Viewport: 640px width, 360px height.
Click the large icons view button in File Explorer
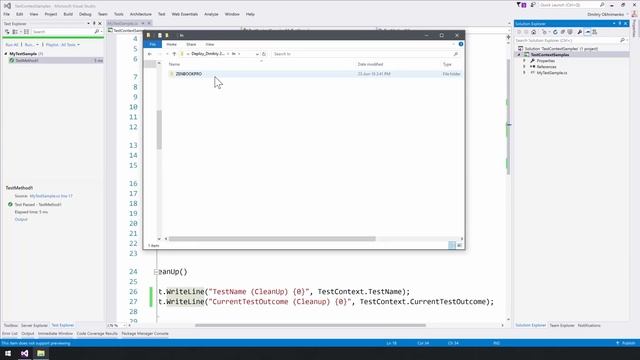(460, 245)
